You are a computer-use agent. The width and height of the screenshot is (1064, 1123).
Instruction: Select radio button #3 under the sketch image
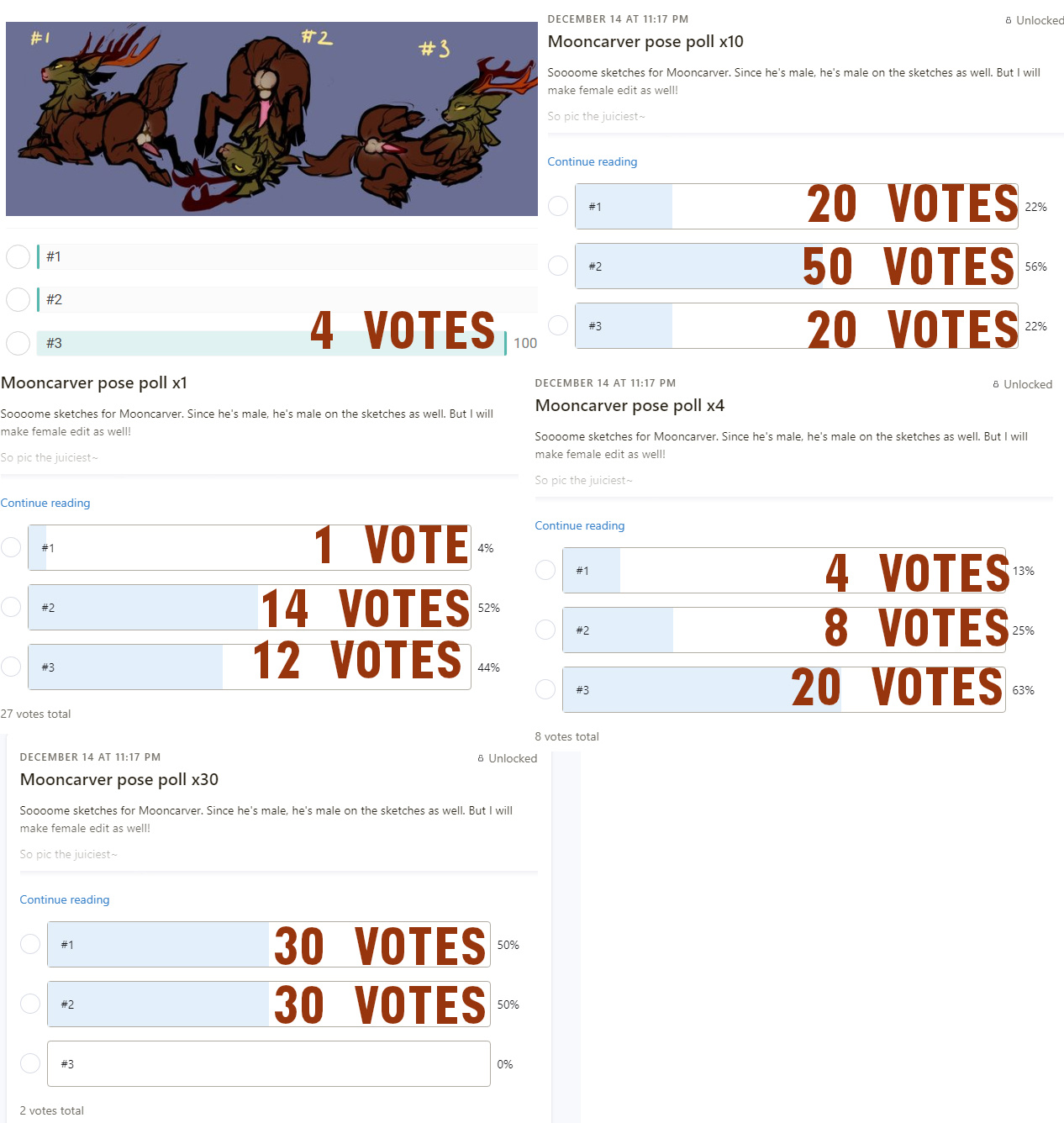coord(18,343)
